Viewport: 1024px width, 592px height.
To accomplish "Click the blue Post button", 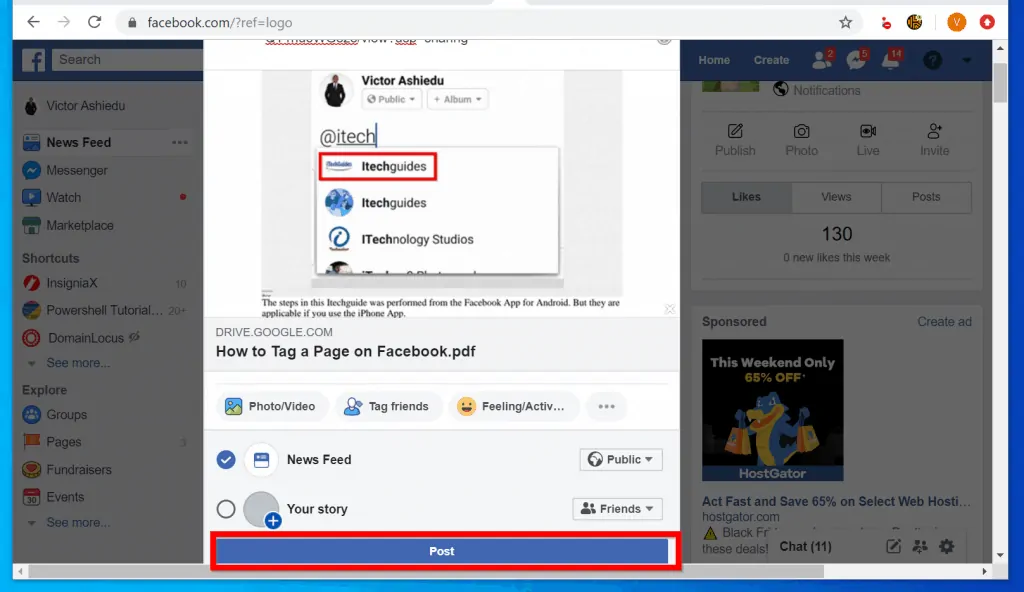I will tap(442, 551).
